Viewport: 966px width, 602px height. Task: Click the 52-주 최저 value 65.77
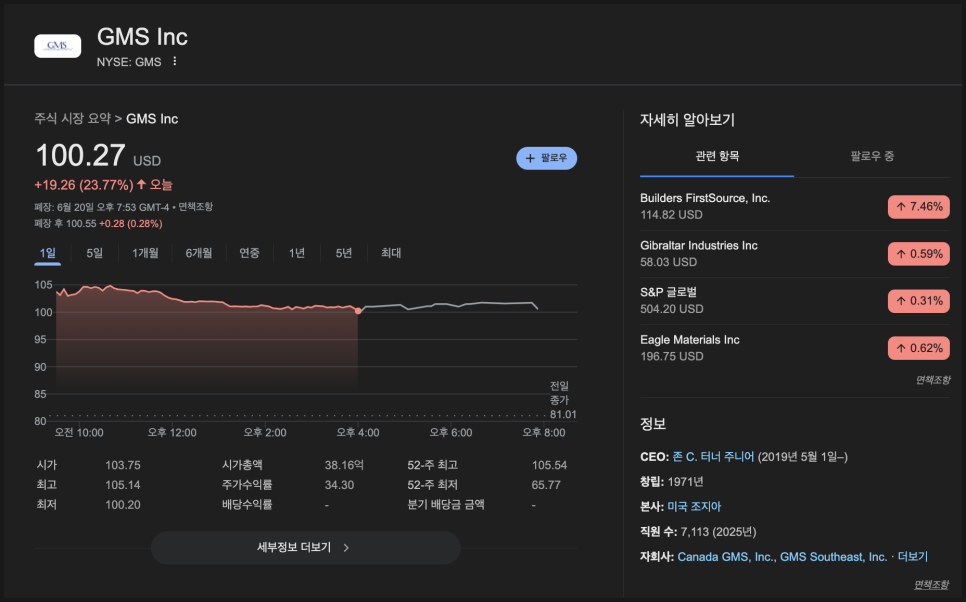pos(546,485)
